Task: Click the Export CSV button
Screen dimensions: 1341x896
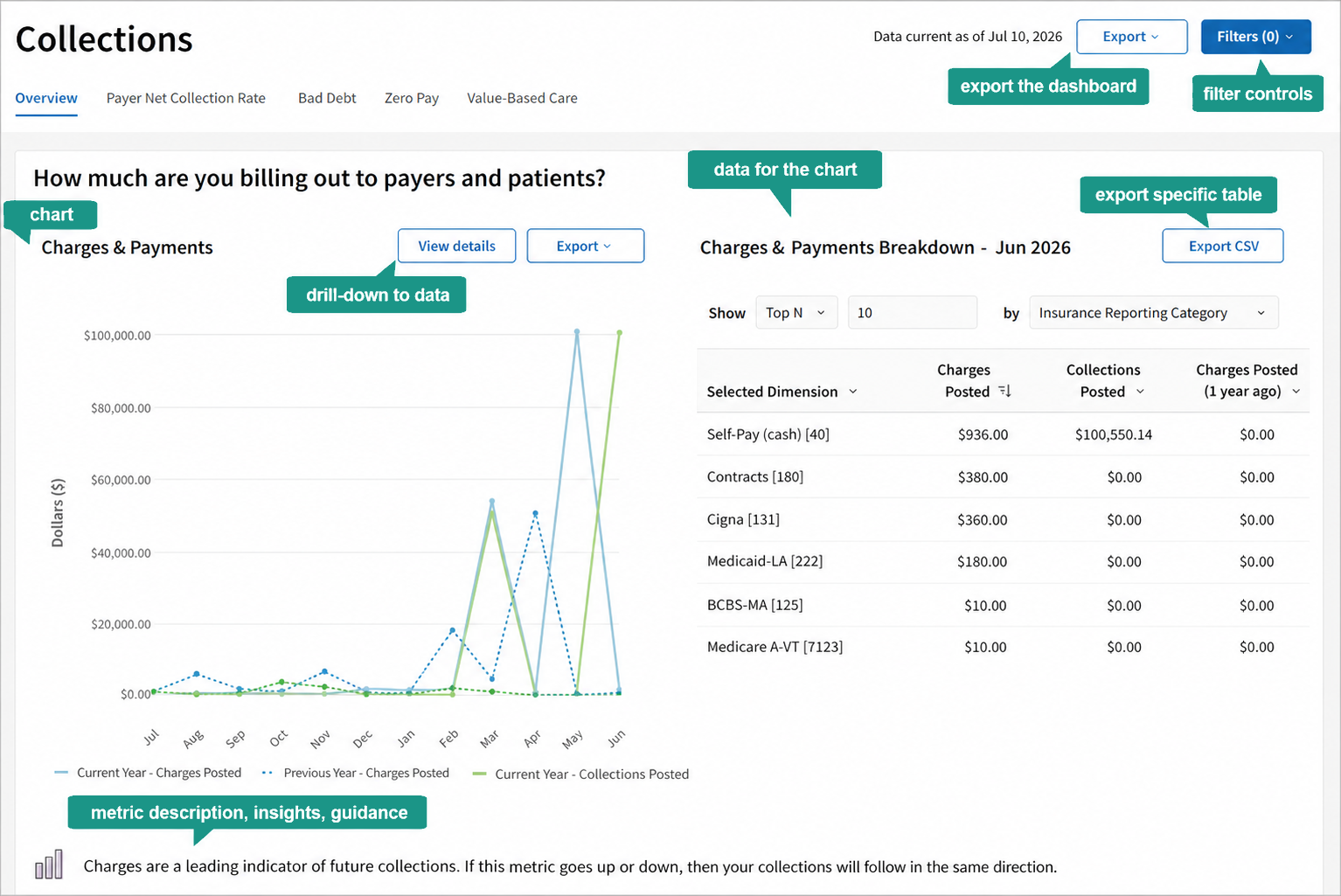Action: point(1223,247)
